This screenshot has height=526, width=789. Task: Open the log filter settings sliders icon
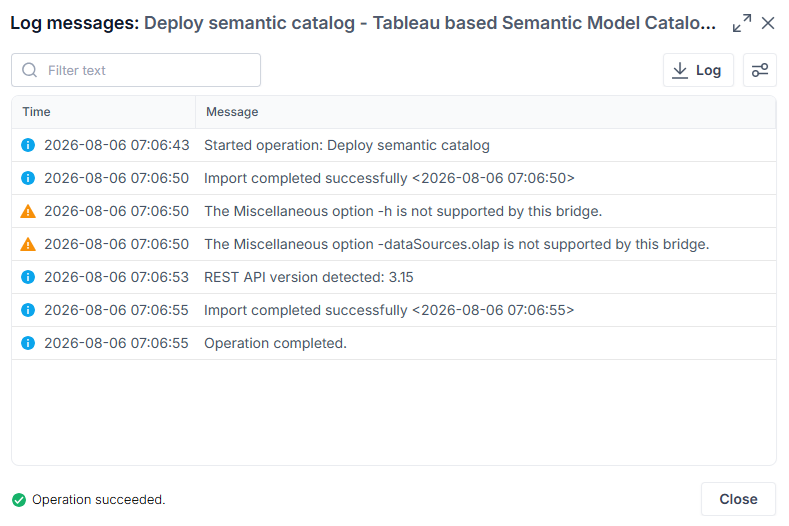tap(760, 70)
